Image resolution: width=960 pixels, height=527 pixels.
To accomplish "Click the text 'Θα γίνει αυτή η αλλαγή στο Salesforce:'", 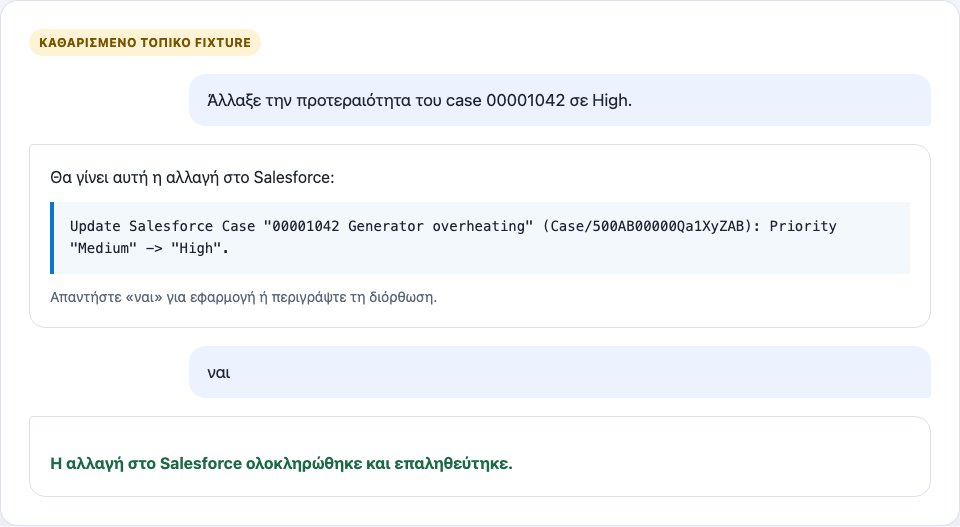I will coord(192,178).
